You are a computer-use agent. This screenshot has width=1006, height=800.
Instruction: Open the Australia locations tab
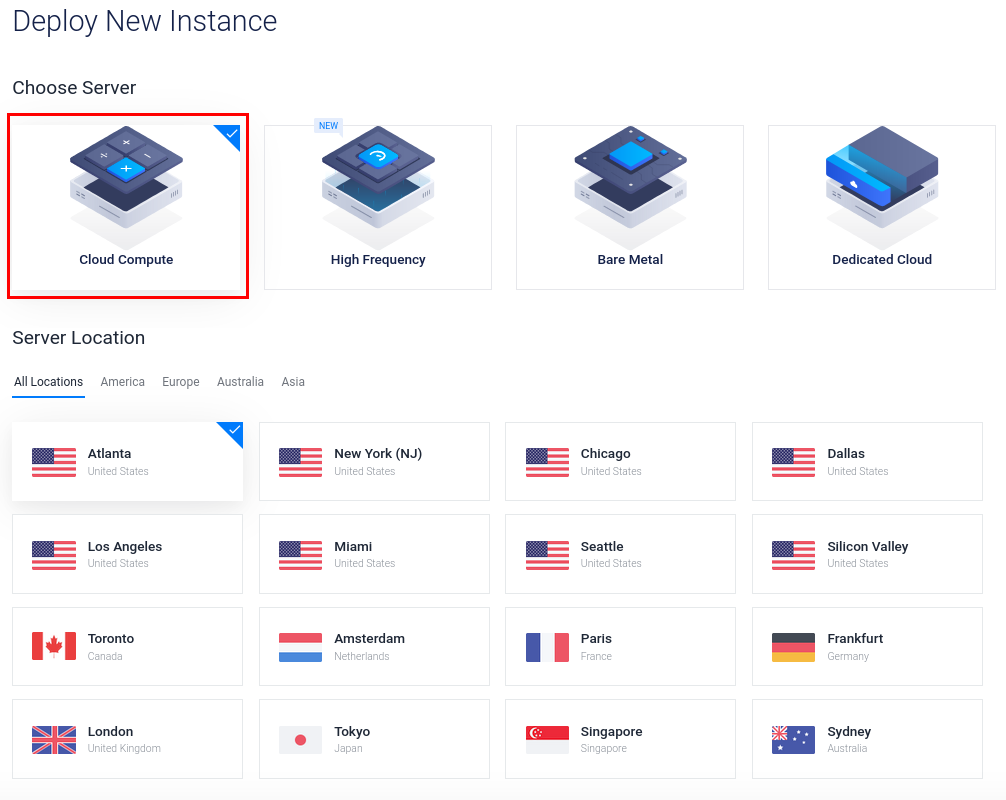240,381
